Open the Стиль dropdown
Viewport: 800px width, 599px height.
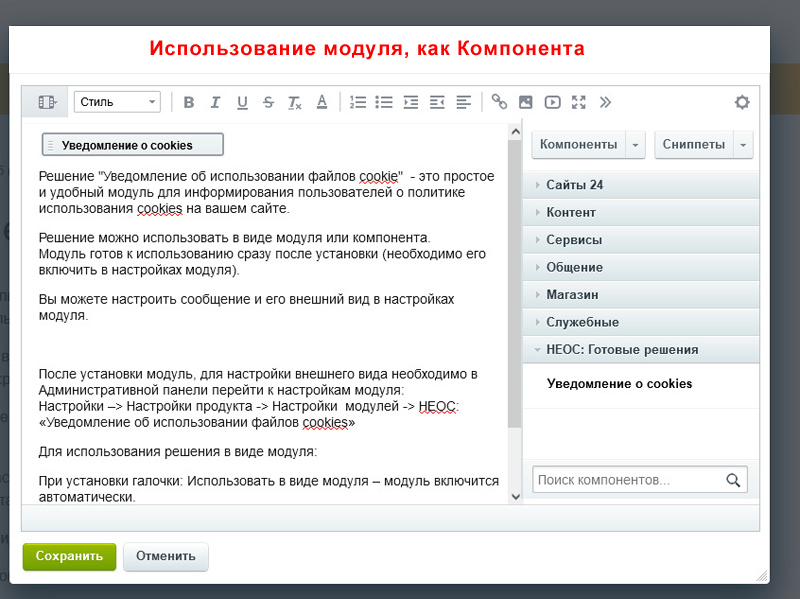[x=117, y=102]
